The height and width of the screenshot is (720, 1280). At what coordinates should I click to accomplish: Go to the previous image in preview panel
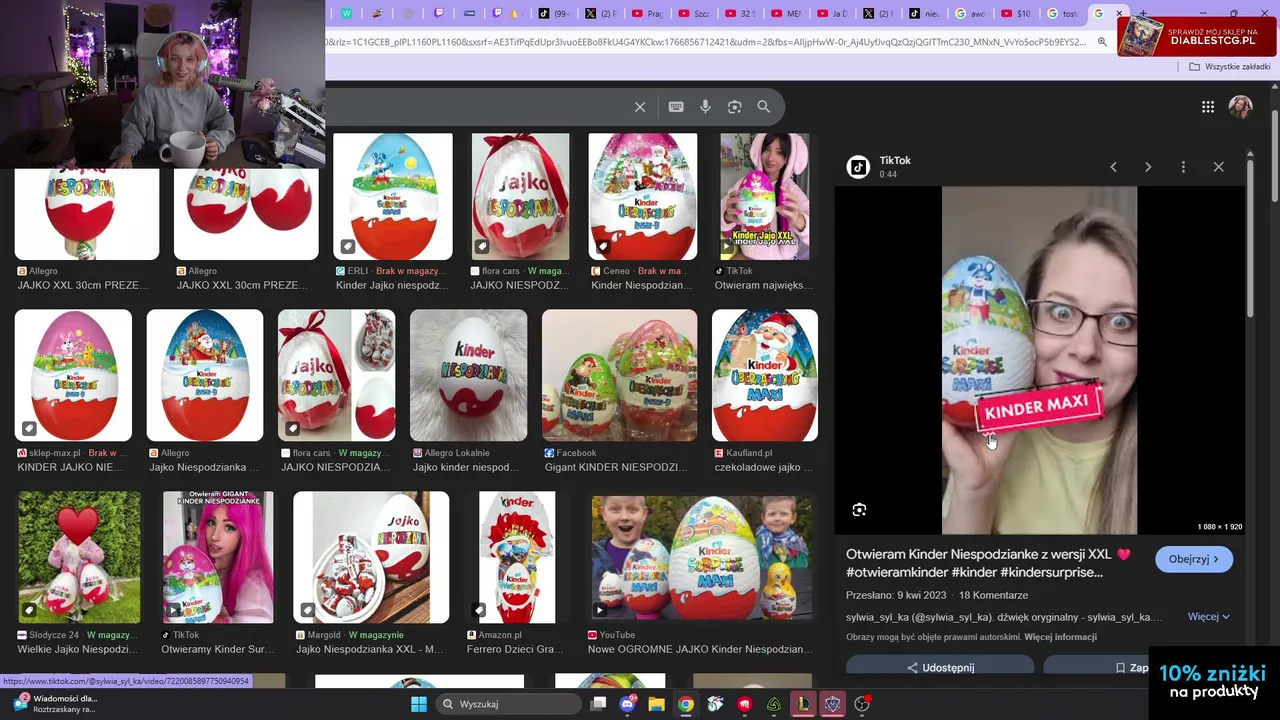click(x=1113, y=167)
